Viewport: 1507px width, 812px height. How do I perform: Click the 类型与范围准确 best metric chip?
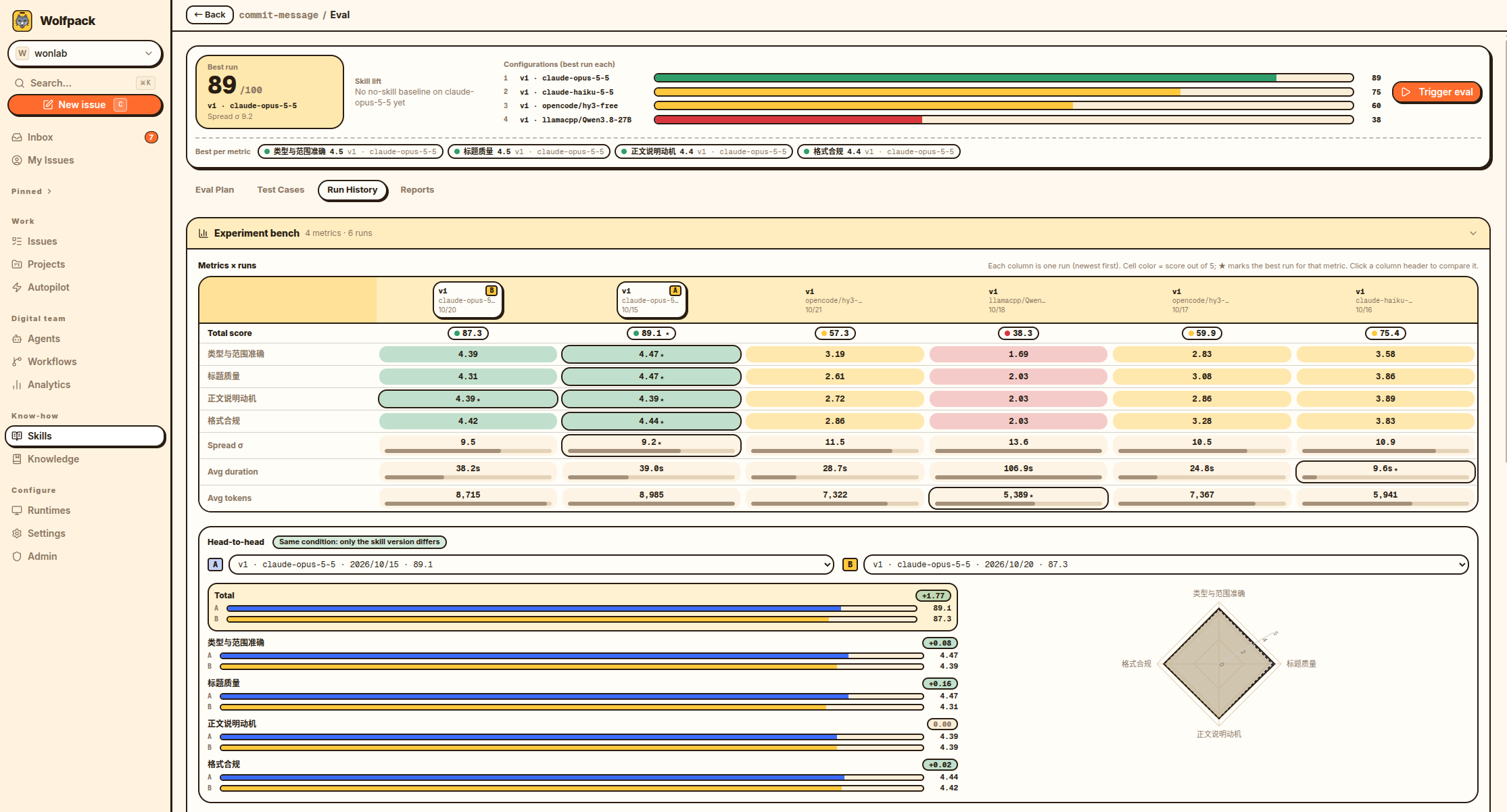tap(350, 151)
